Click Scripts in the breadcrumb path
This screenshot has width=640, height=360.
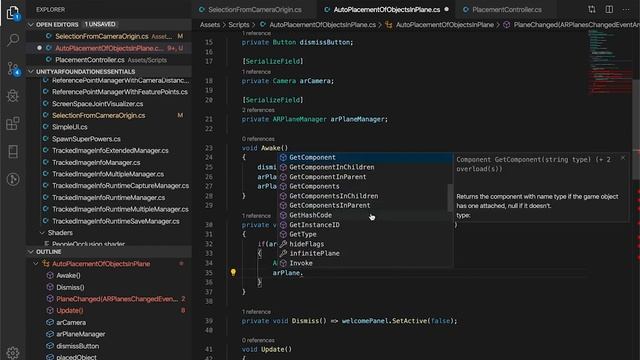[x=239, y=25]
